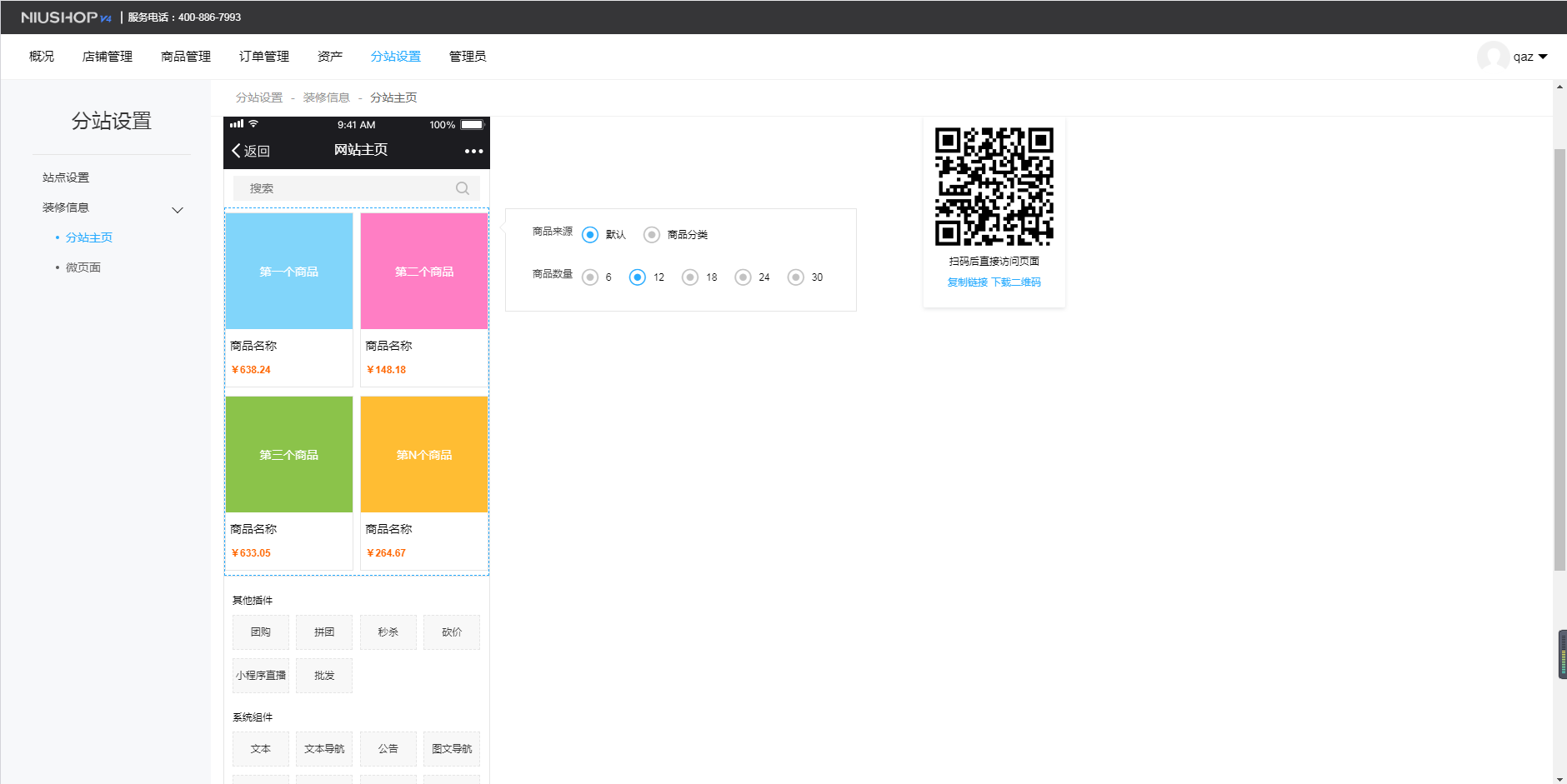This screenshot has height=784, width=1567.
Task: Add the 砍价 plugin component
Action: click(x=452, y=632)
